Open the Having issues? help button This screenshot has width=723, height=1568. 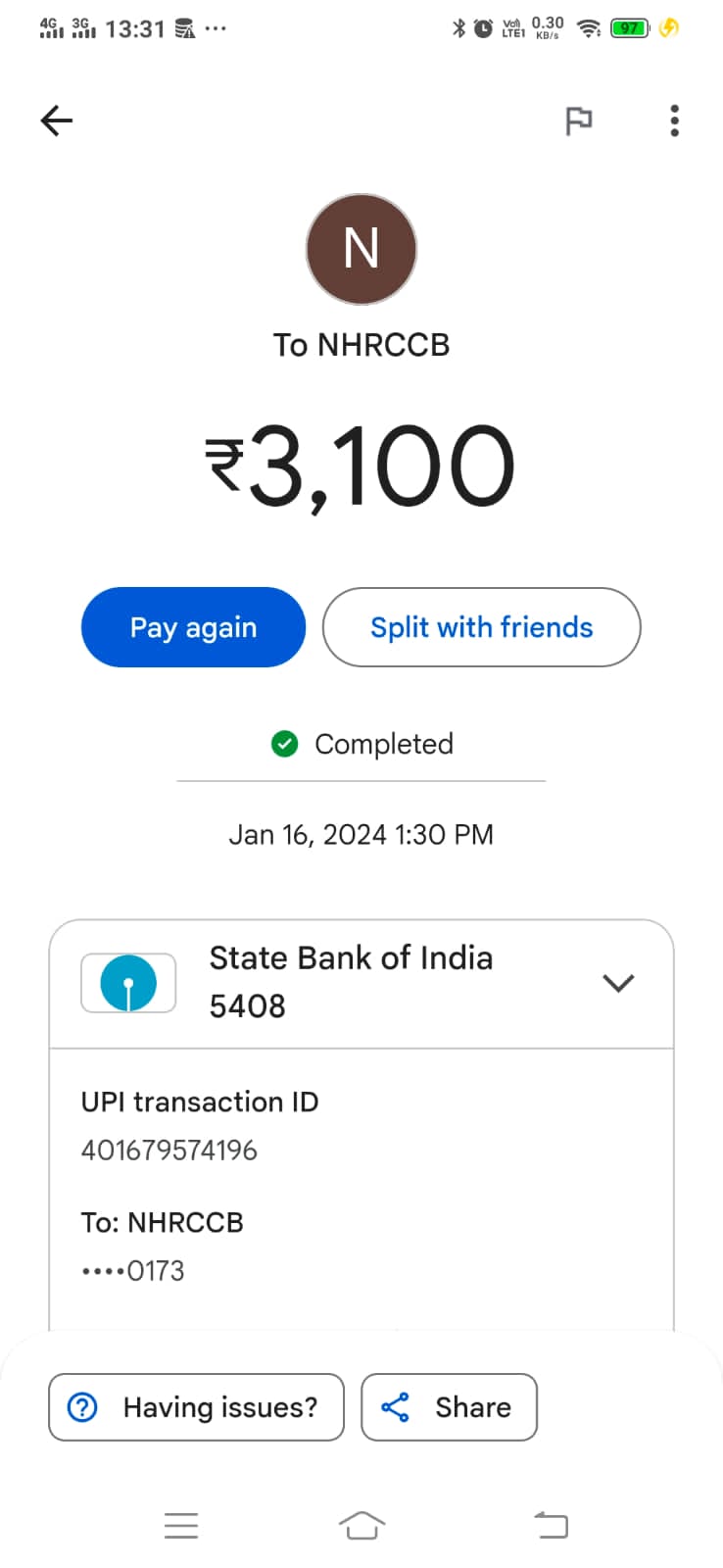(196, 1407)
